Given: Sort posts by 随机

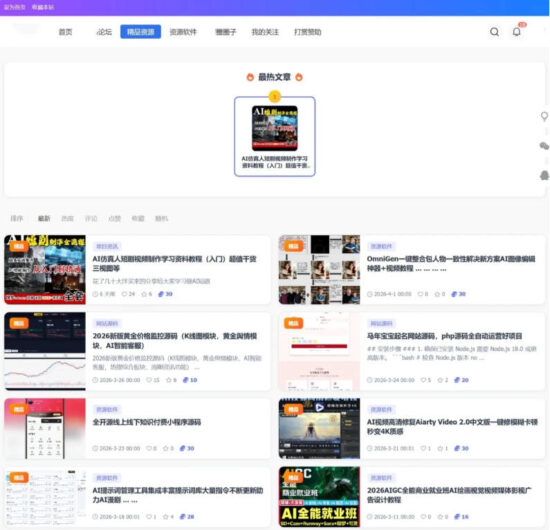Looking at the screenshot, I should (x=161, y=219).
